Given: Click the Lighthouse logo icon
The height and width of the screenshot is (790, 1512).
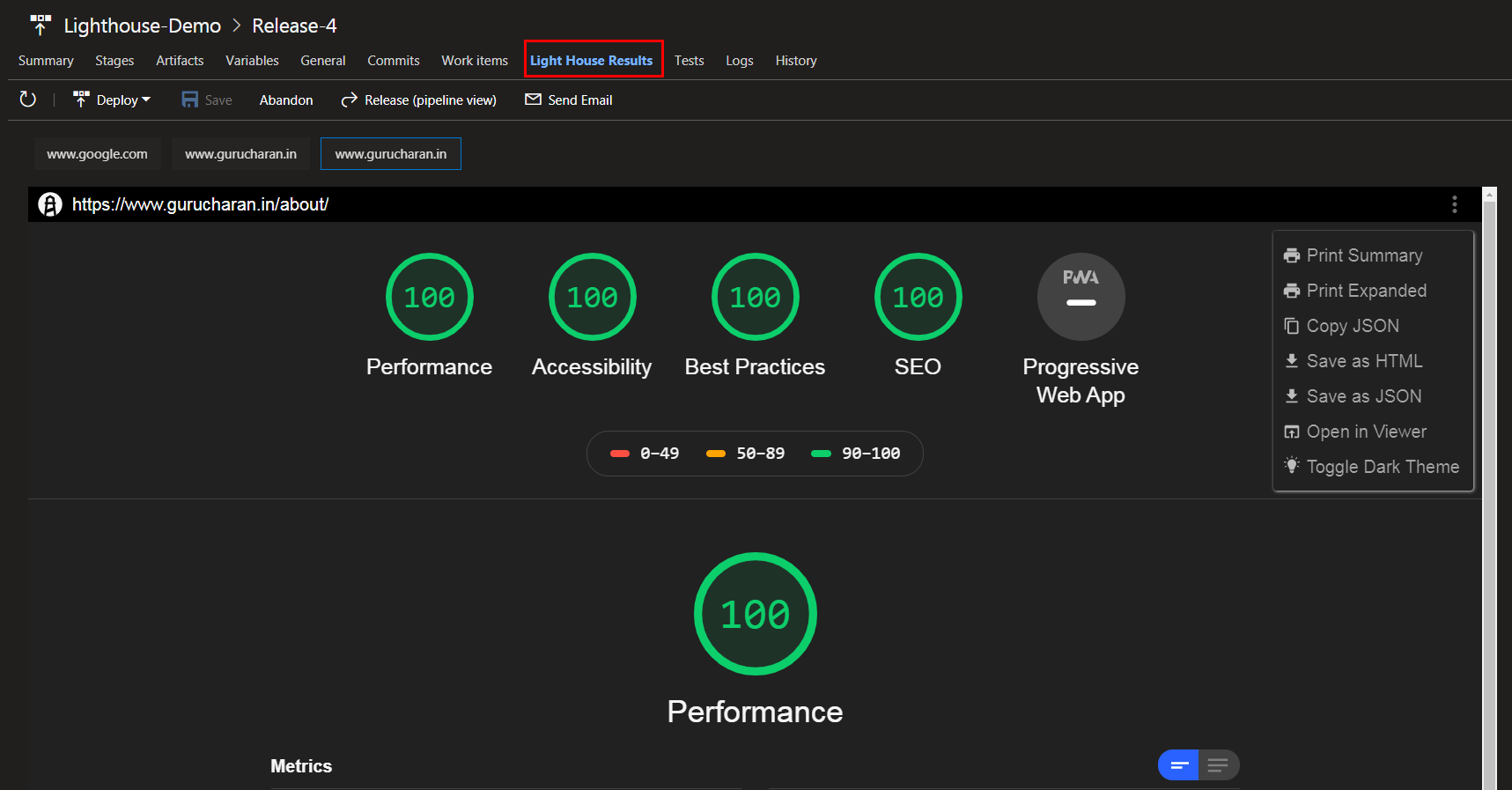Looking at the screenshot, I should [x=50, y=204].
